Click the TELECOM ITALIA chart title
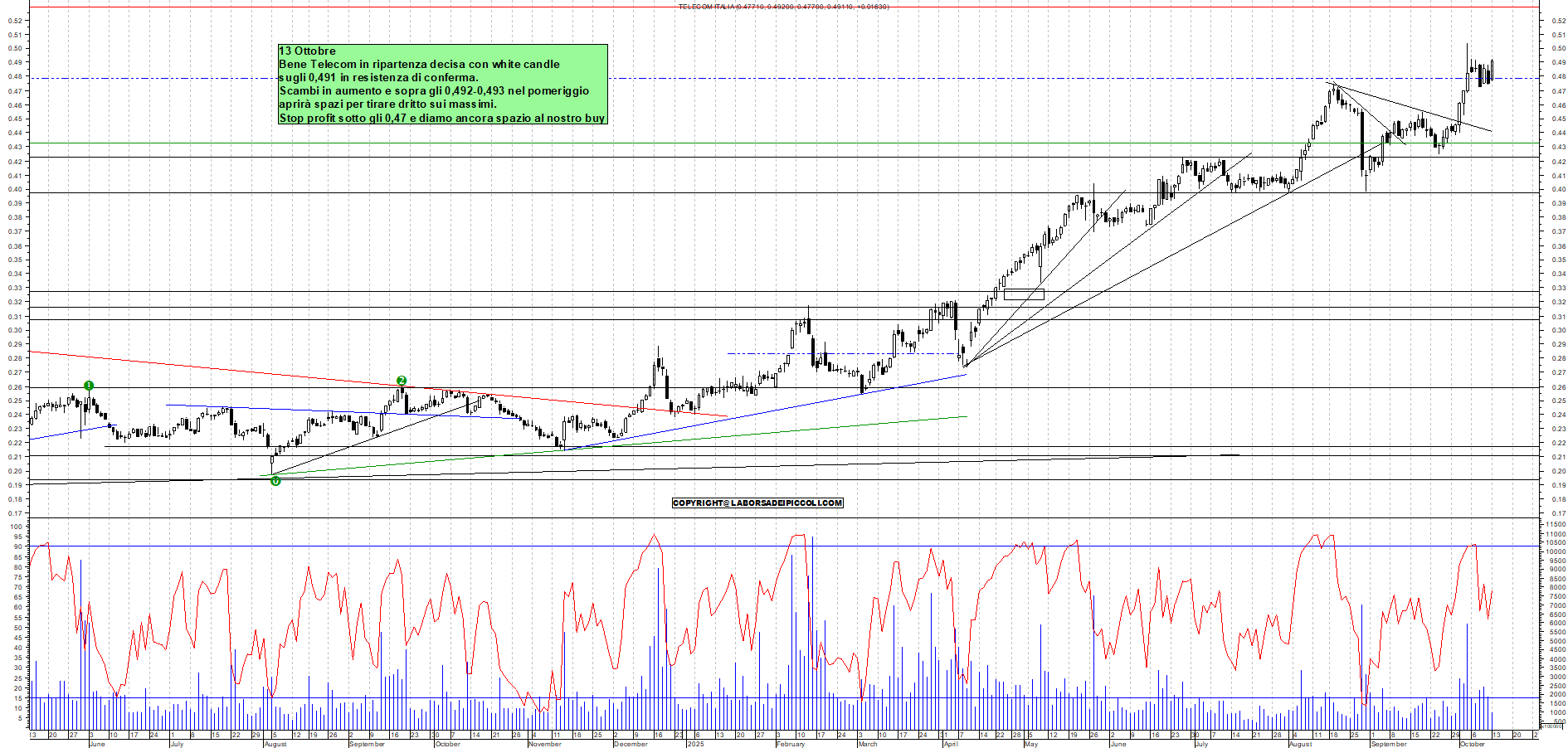Image resolution: width=1568 pixels, height=748 pixels. [x=783, y=7]
